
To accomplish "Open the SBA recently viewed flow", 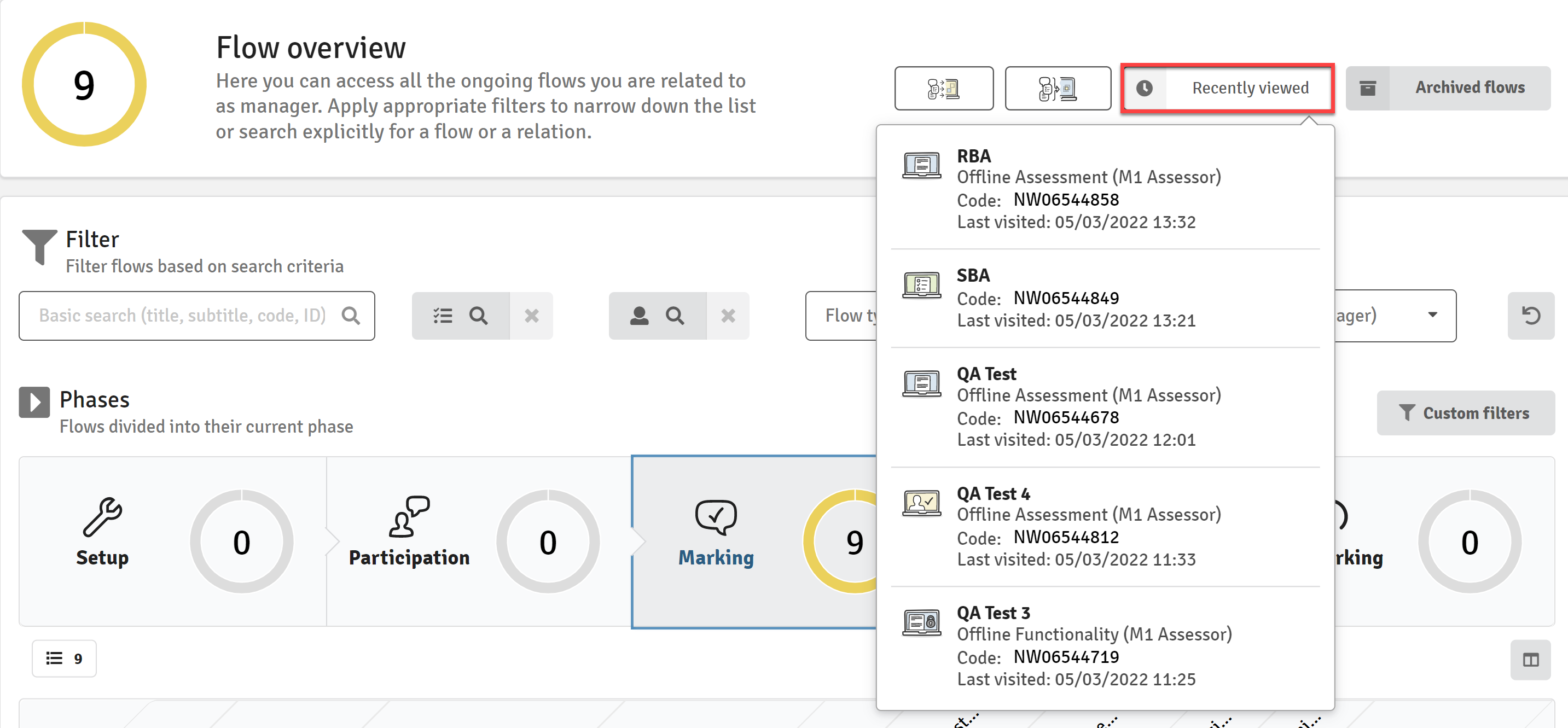I will click(1105, 298).
